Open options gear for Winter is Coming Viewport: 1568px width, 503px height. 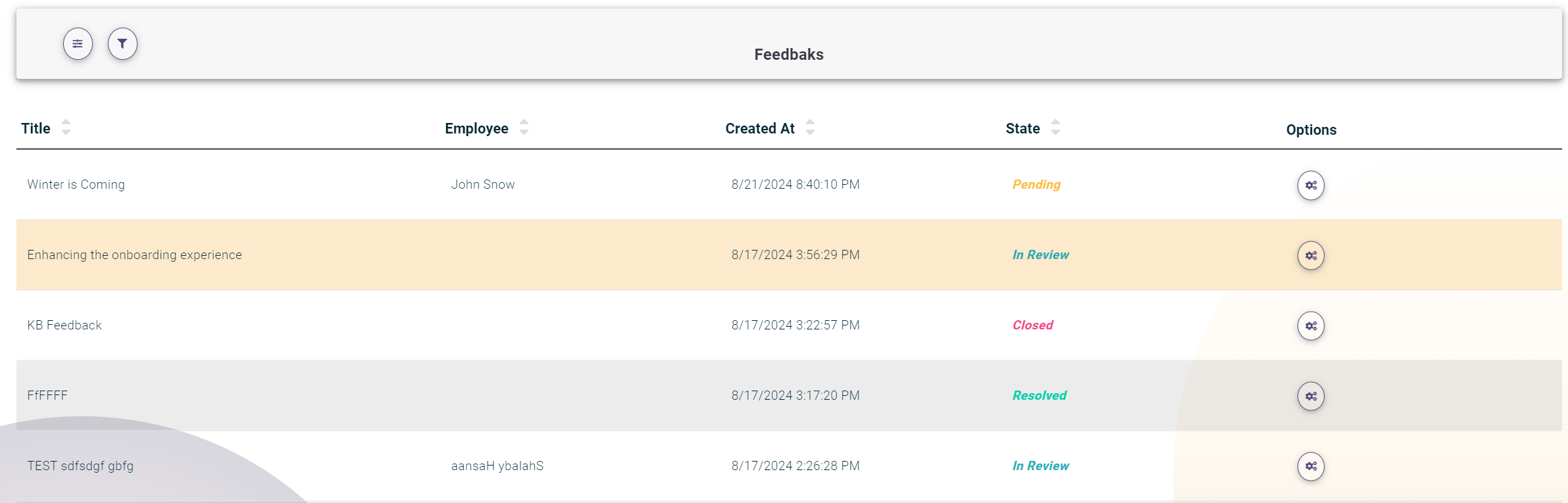pyautogui.click(x=1310, y=185)
